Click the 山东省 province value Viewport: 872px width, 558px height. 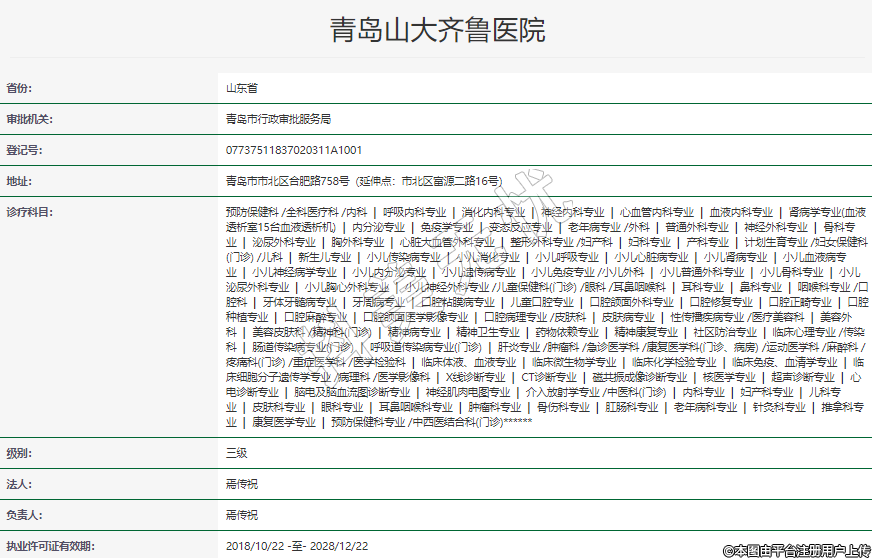click(242, 88)
